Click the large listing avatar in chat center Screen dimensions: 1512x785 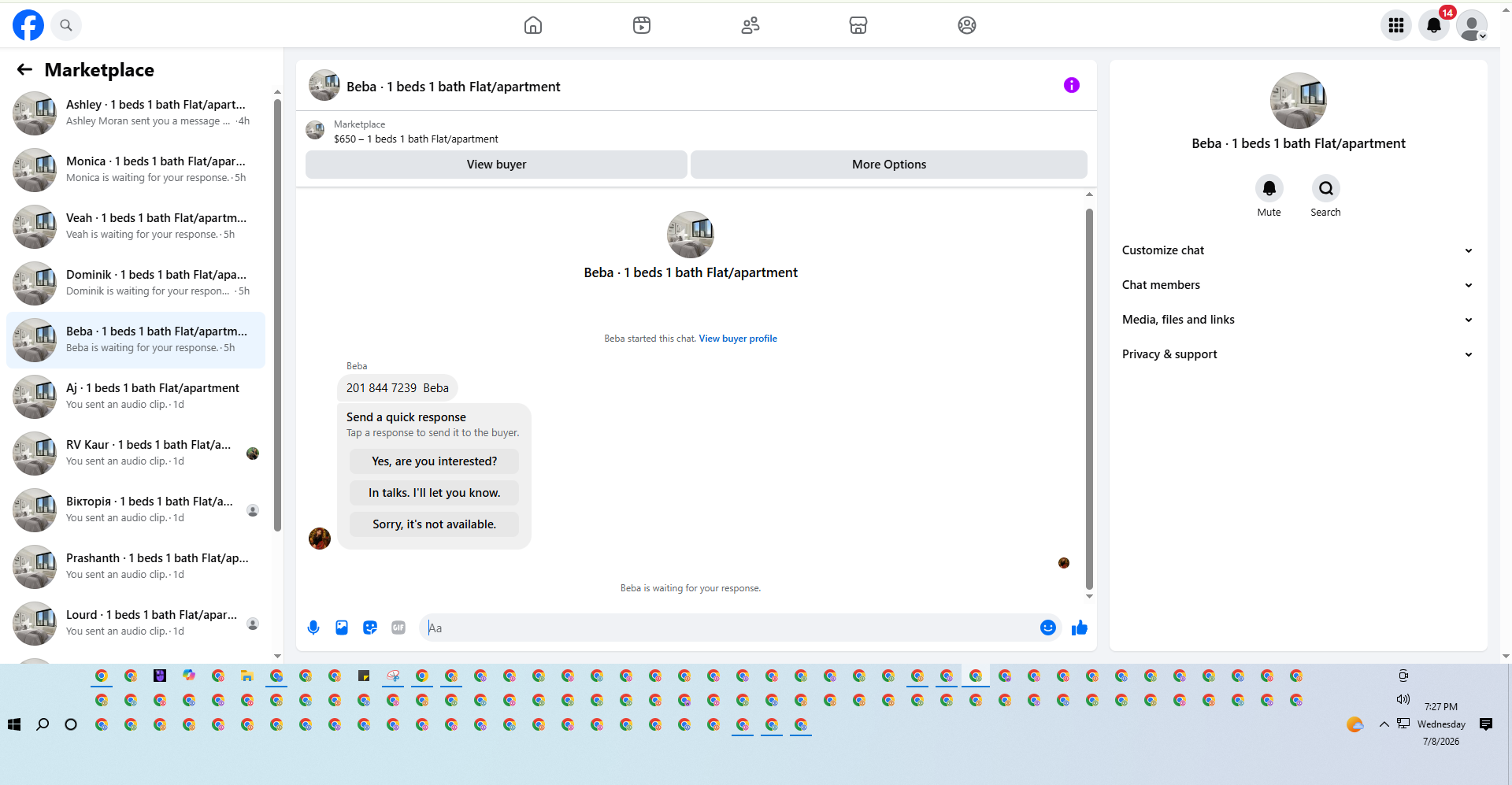691,235
